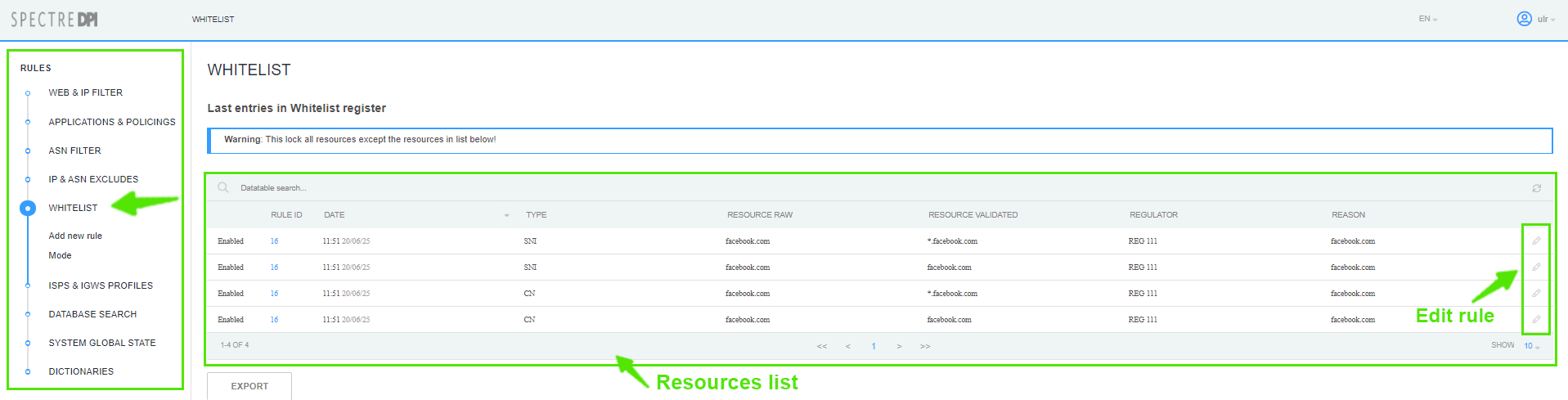Open the EN language dropdown
This screenshot has width=1568, height=400.
(1427, 19)
